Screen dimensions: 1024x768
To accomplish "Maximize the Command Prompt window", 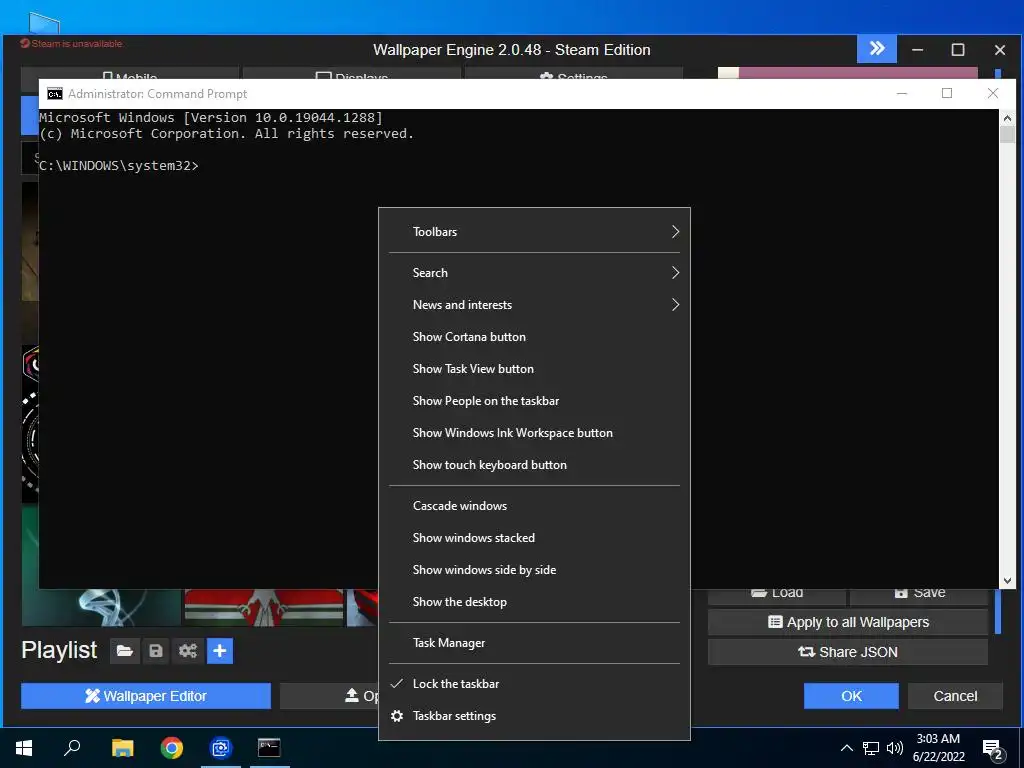I will point(947,93).
